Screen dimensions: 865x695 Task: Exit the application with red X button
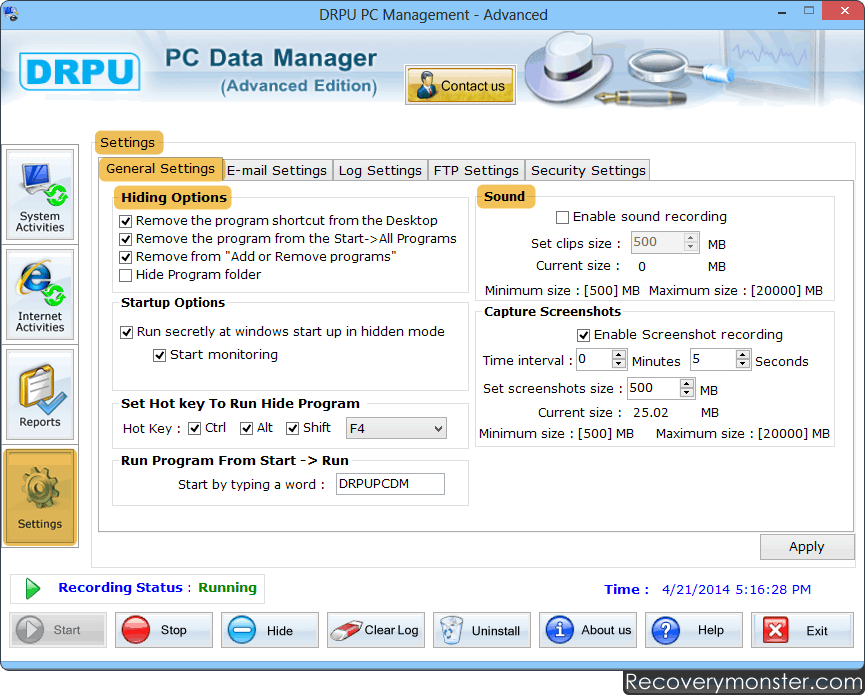[802, 630]
